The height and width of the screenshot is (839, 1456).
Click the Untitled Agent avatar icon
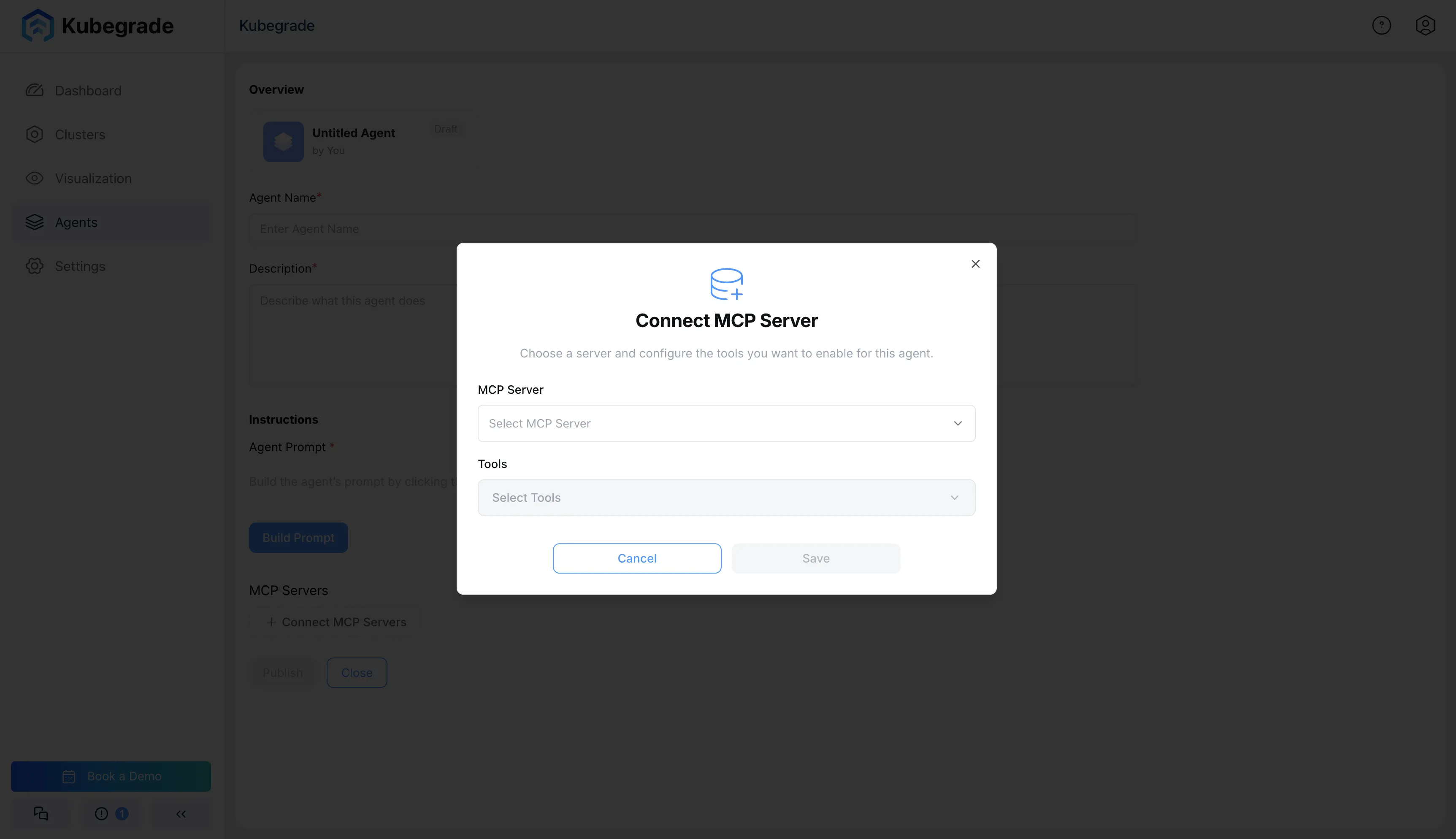[284, 141]
